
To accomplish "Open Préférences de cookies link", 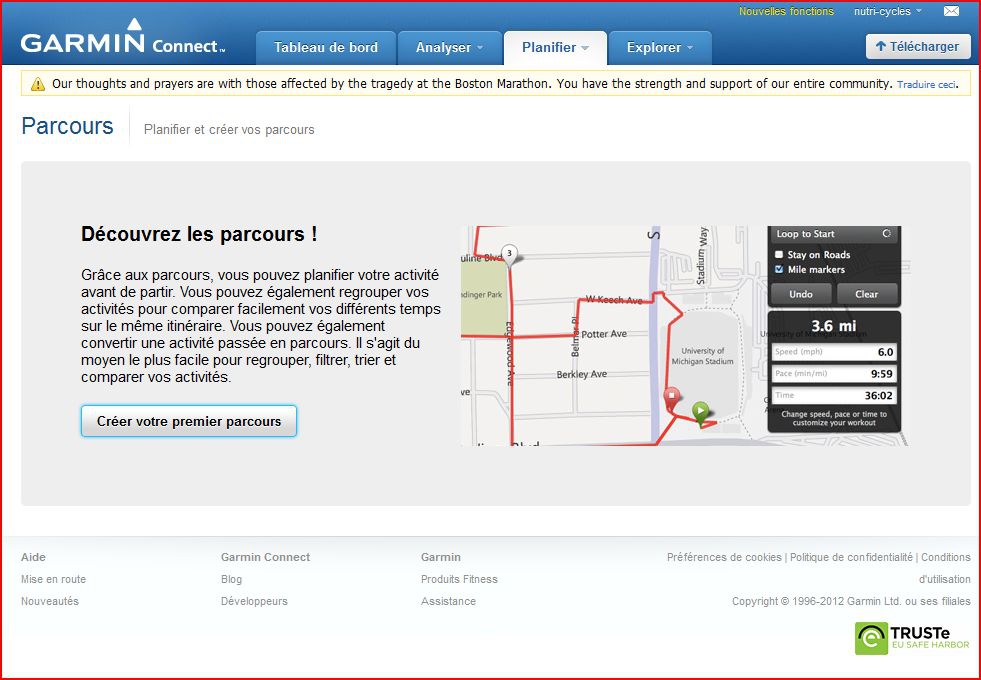I will click(x=724, y=557).
